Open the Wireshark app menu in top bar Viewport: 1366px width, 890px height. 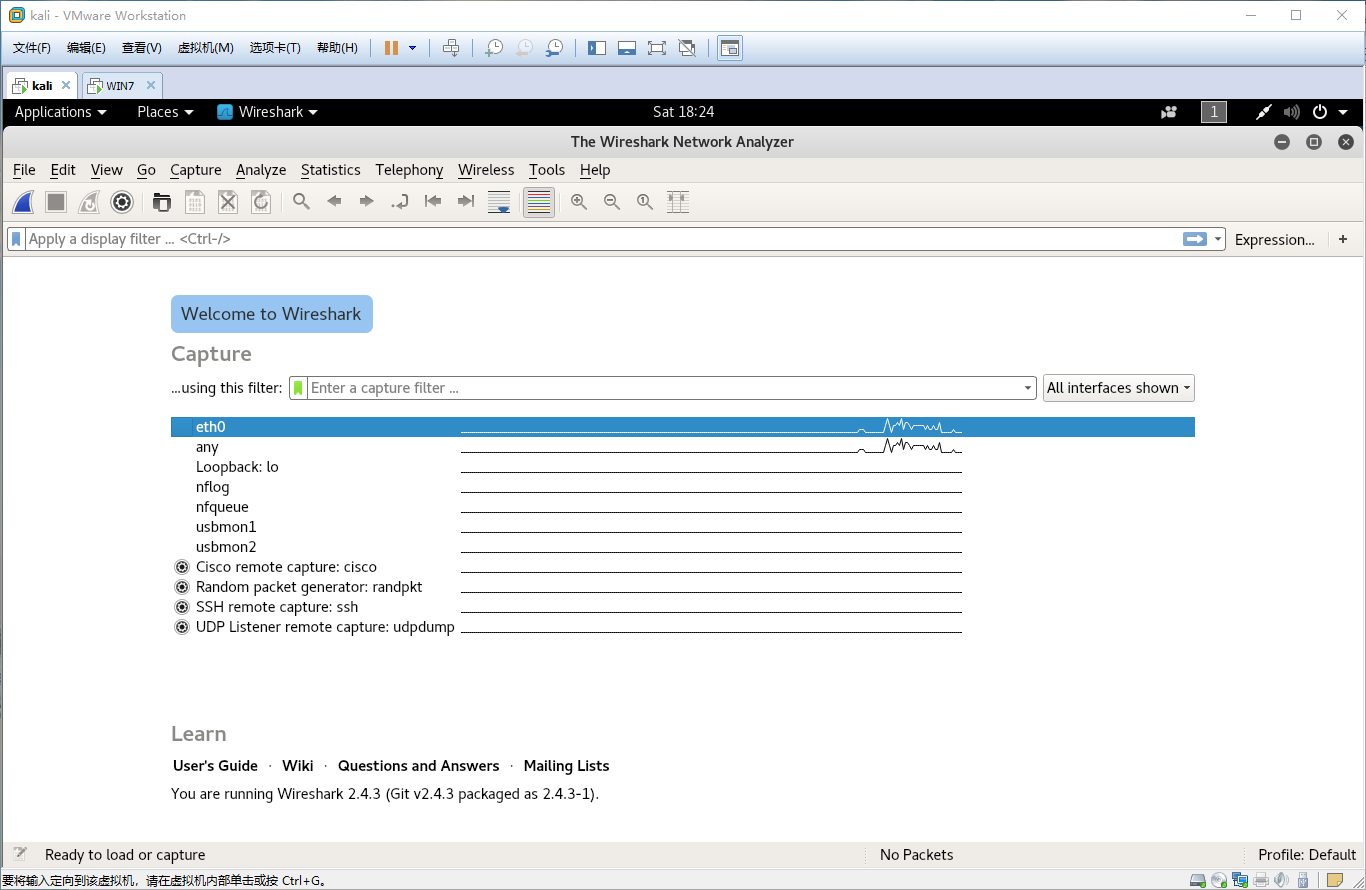(x=267, y=112)
